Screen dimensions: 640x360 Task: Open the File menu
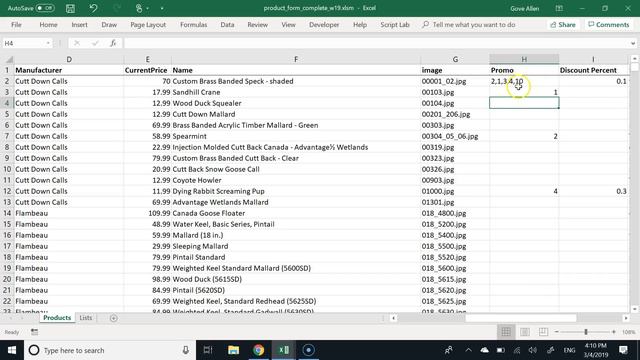pos(16,25)
